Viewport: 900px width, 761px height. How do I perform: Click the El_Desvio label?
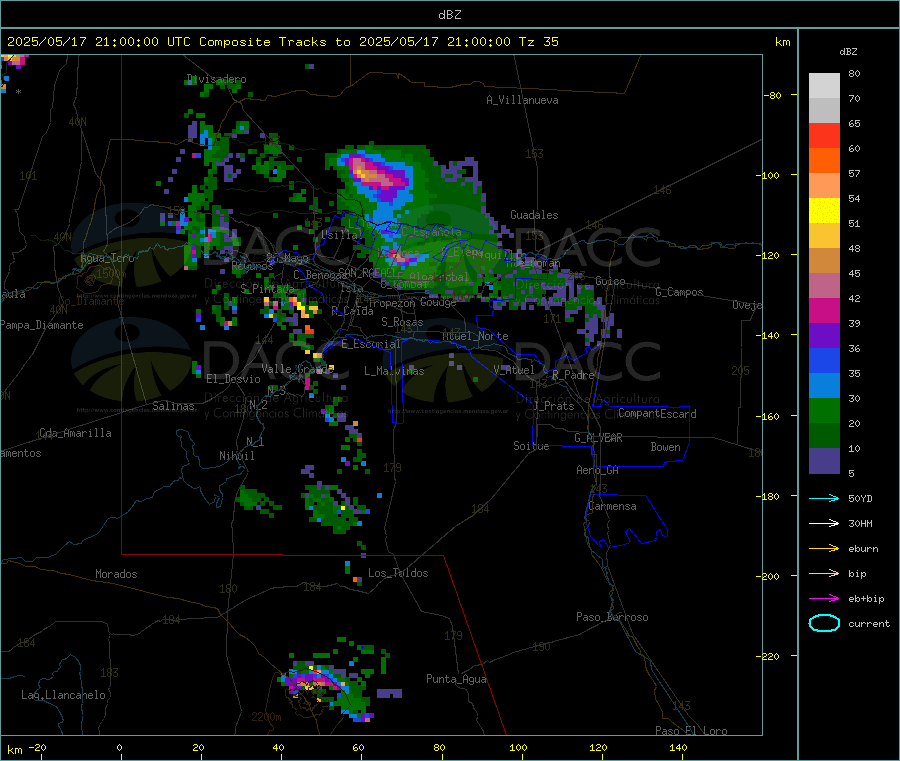pos(233,379)
